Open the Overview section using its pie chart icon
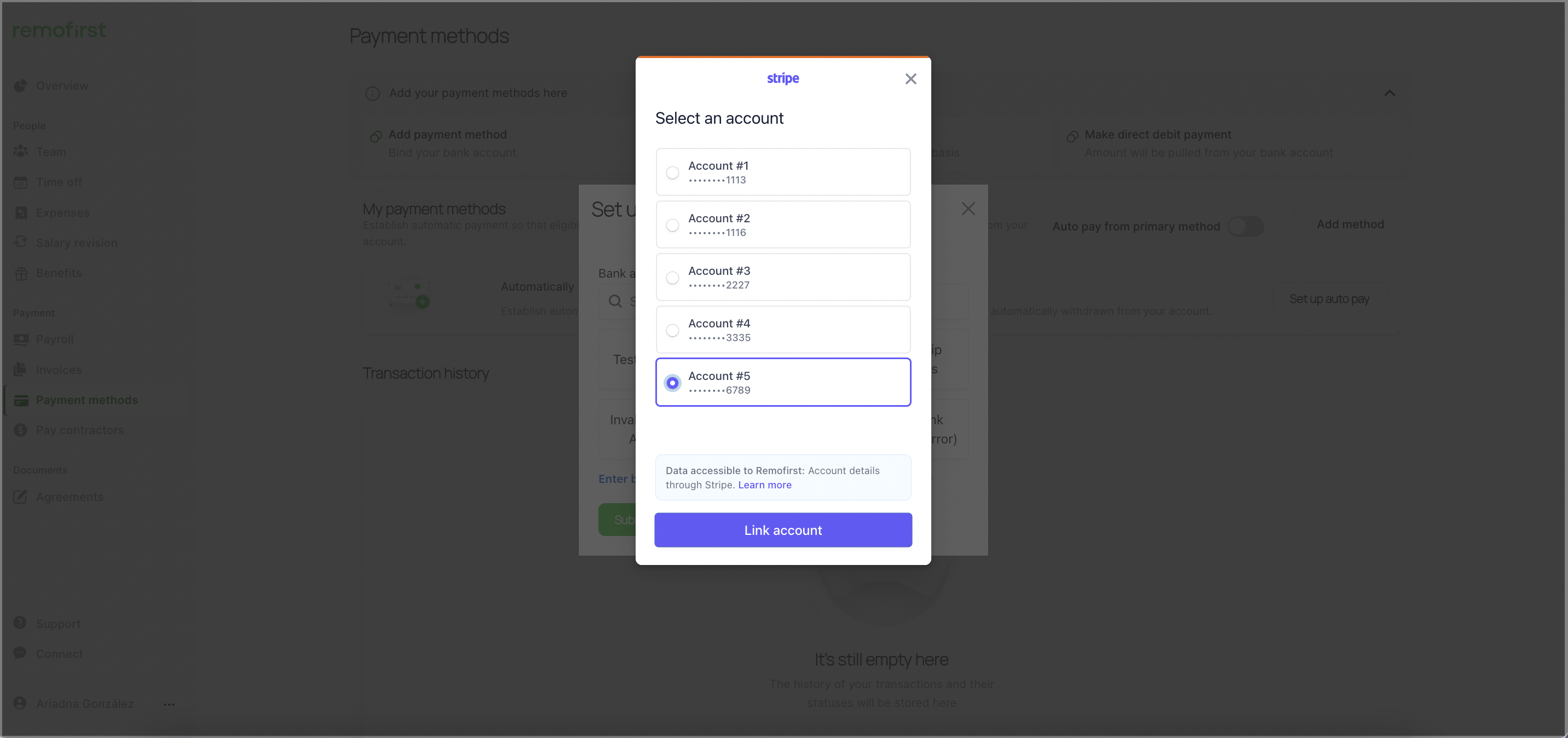 (21, 85)
